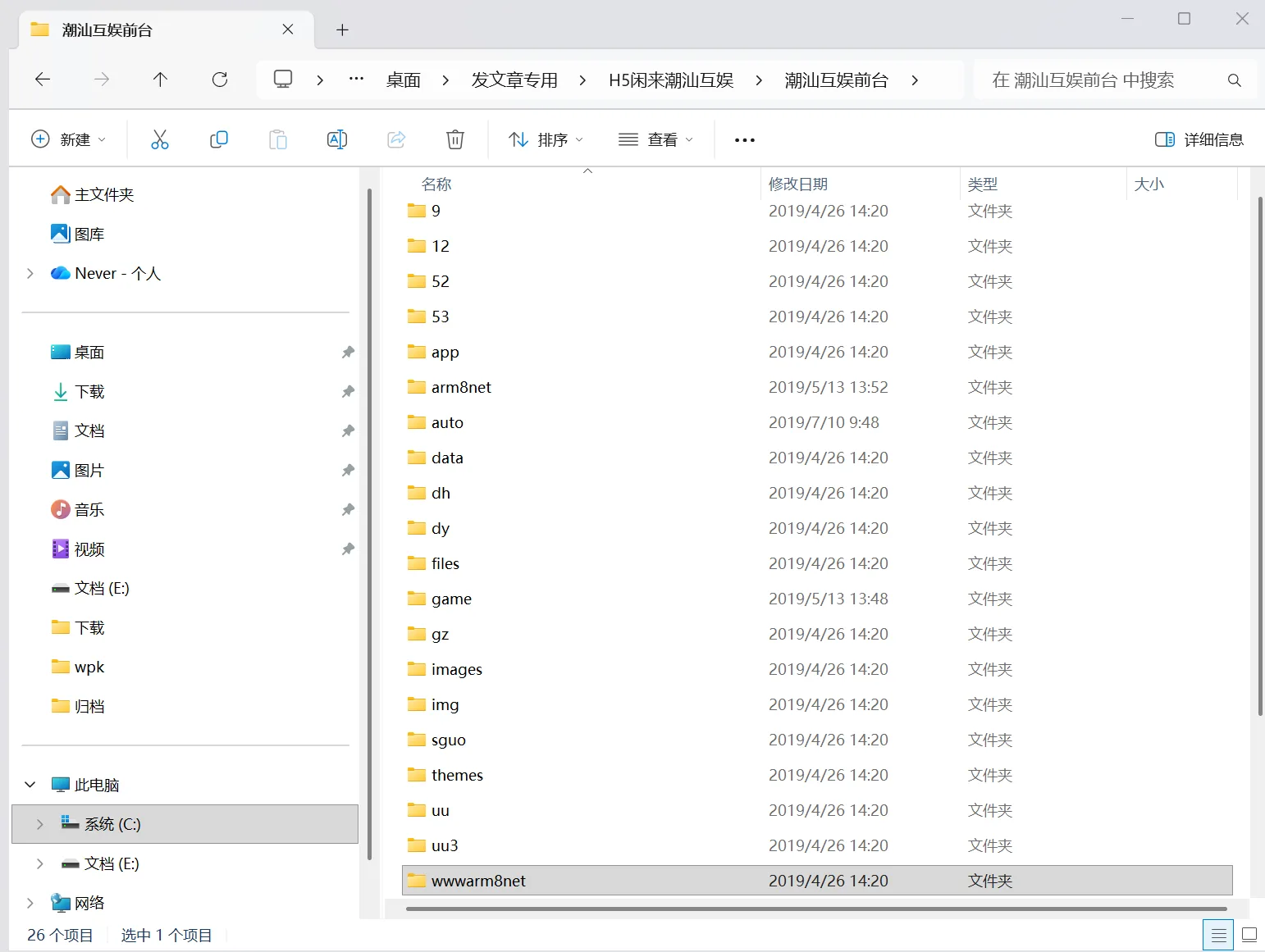The height and width of the screenshot is (952, 1265).
Task: Click 桌面 in the breadcrumb path
Action: 404,80
